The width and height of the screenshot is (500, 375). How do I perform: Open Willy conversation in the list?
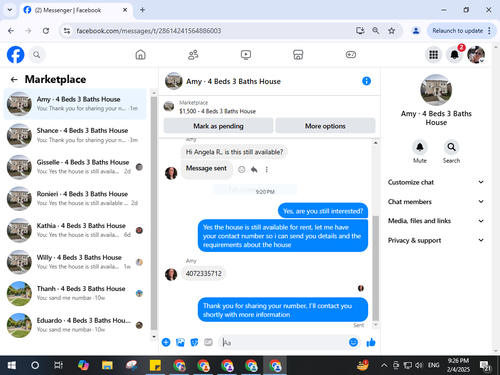(75, 262)
